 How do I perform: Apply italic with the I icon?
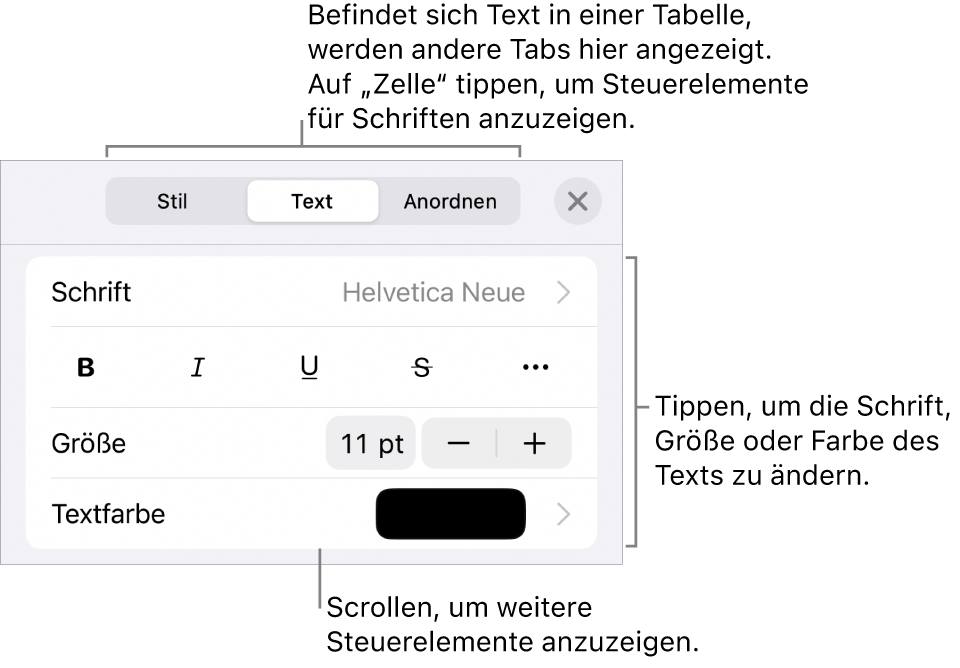(197, 367)
